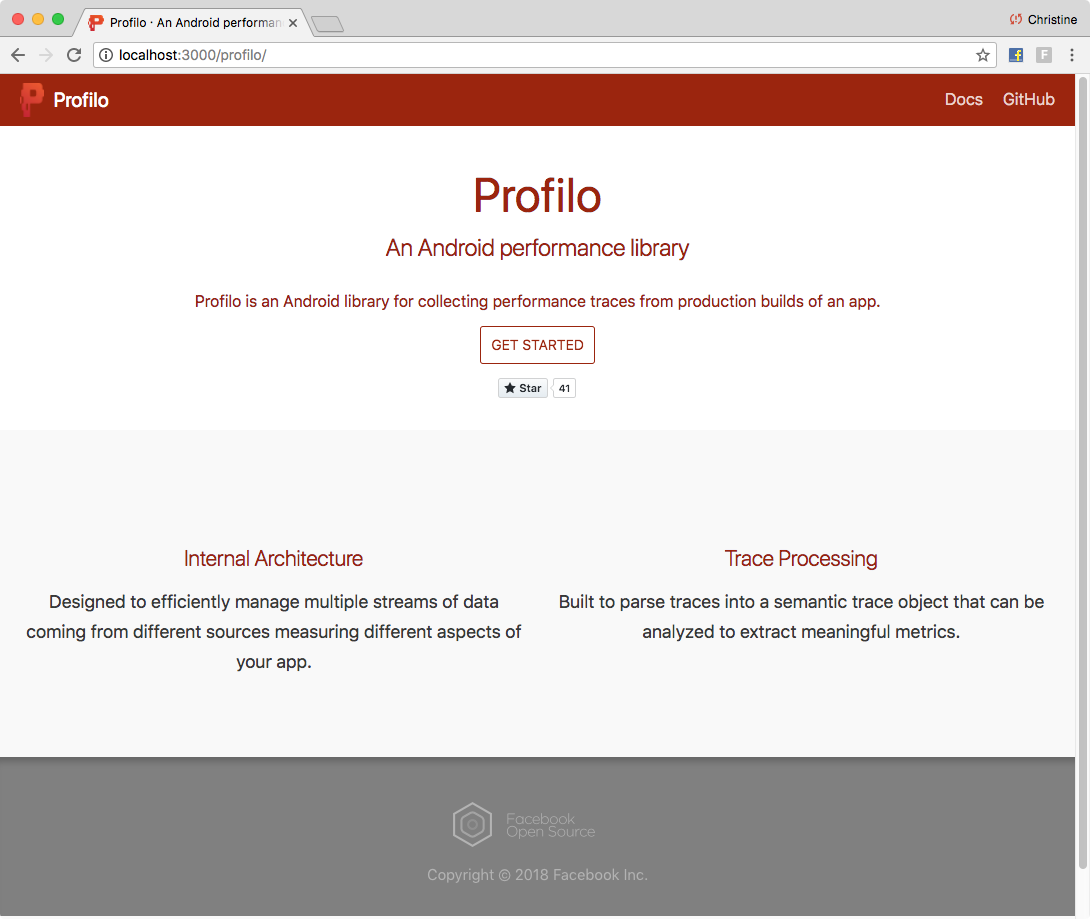Click the Facebook Open Source hexagon logo
Viewport: 1090px width, 919px height.
(472, 824)
